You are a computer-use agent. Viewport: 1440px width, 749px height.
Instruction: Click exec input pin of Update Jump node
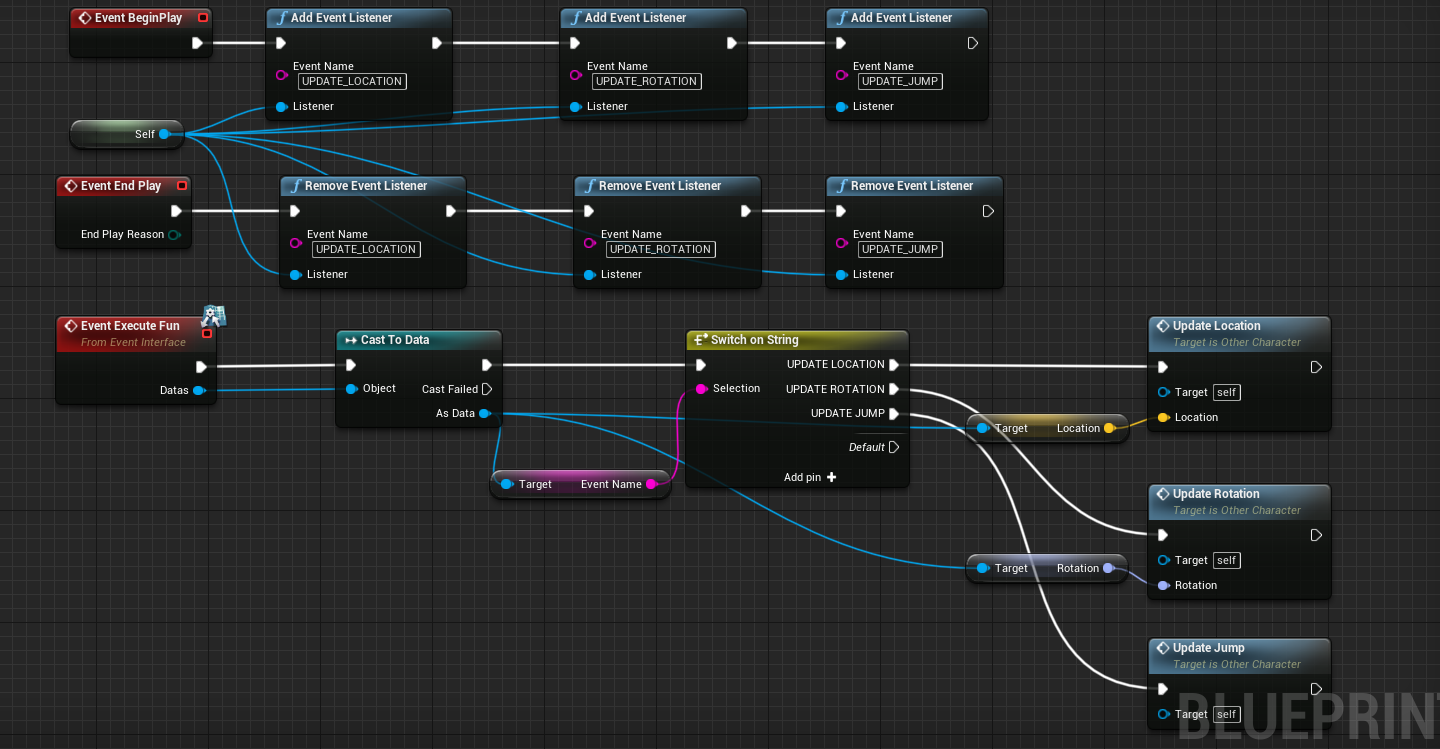pos(1162,689)
